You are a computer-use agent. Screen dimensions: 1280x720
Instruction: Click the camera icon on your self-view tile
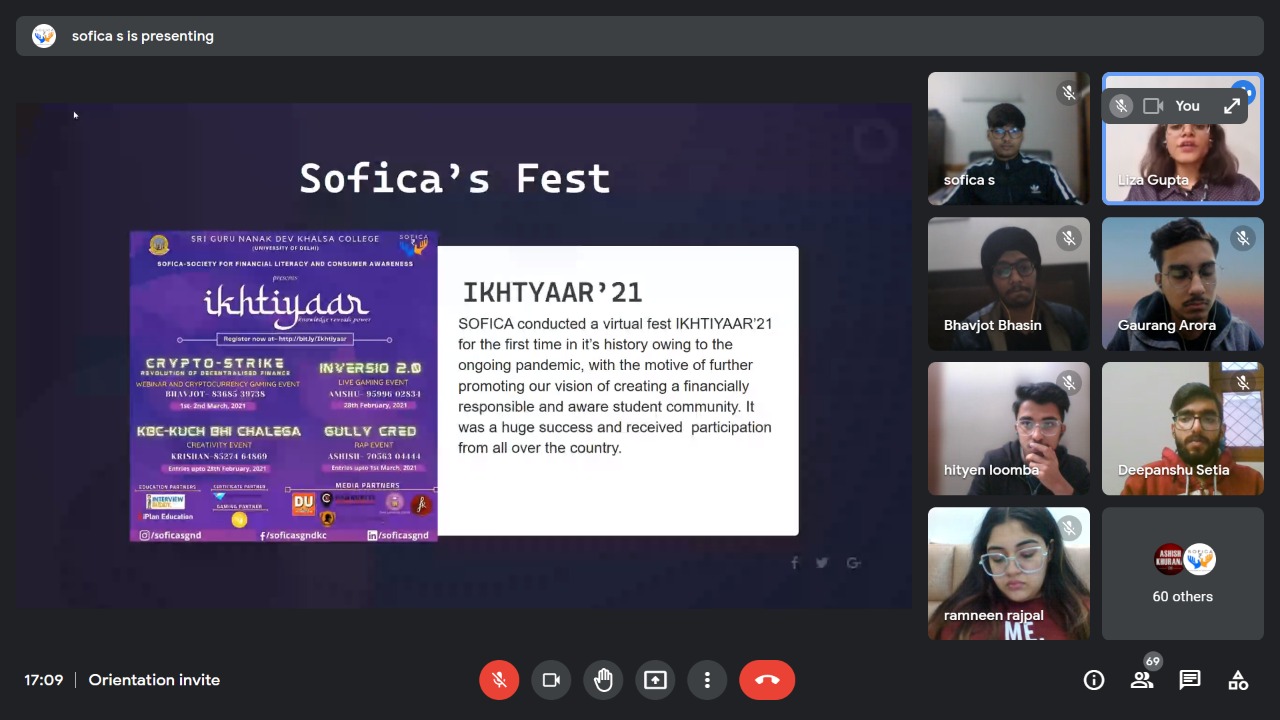coord(1153,106)
